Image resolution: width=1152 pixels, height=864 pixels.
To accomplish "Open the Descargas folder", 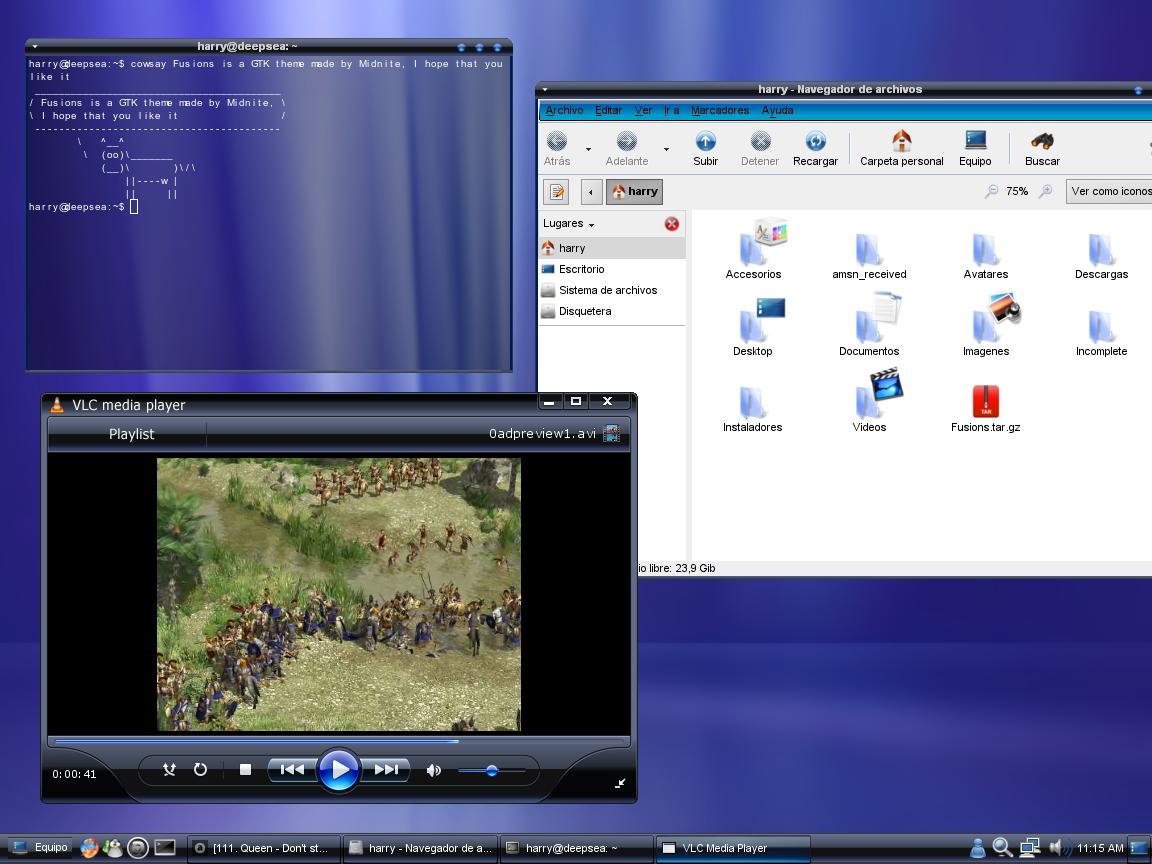I will coord(1101,255).
